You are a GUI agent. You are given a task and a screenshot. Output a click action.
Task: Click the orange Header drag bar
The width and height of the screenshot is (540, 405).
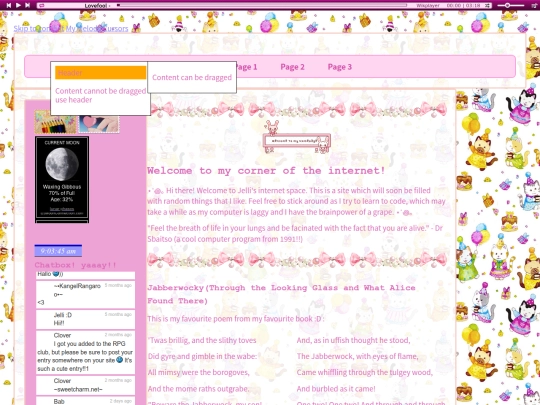coord(101,73)
